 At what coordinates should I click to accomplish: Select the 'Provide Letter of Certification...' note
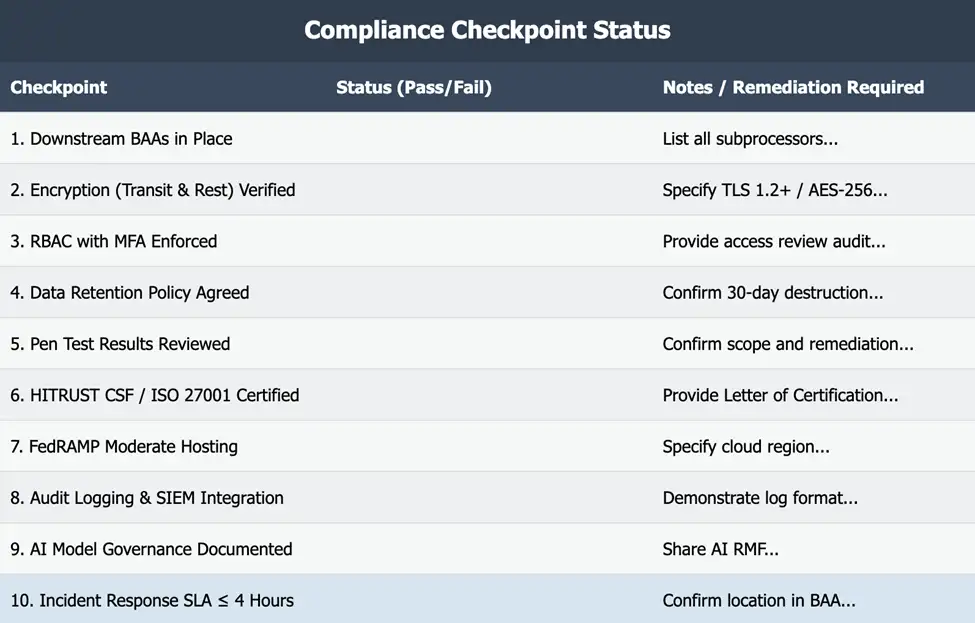(x=780, y=395)
